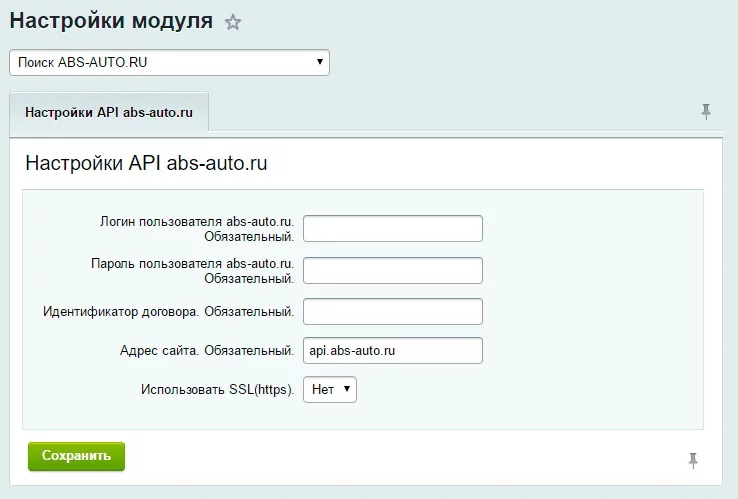This screenshot has height=499, width=738.
Task: Click the pin icon beside the tab bar
Action: [706, 112]
